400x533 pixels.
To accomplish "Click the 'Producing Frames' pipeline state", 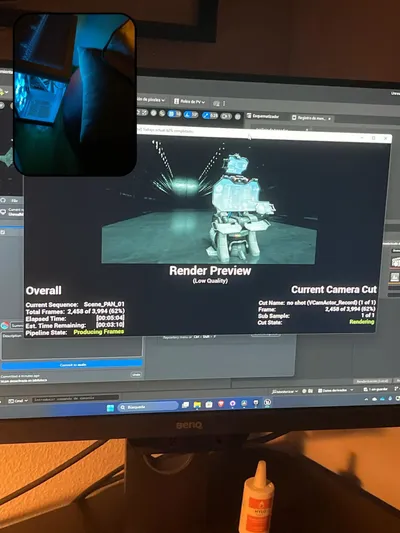I will (x=99, y=332).
